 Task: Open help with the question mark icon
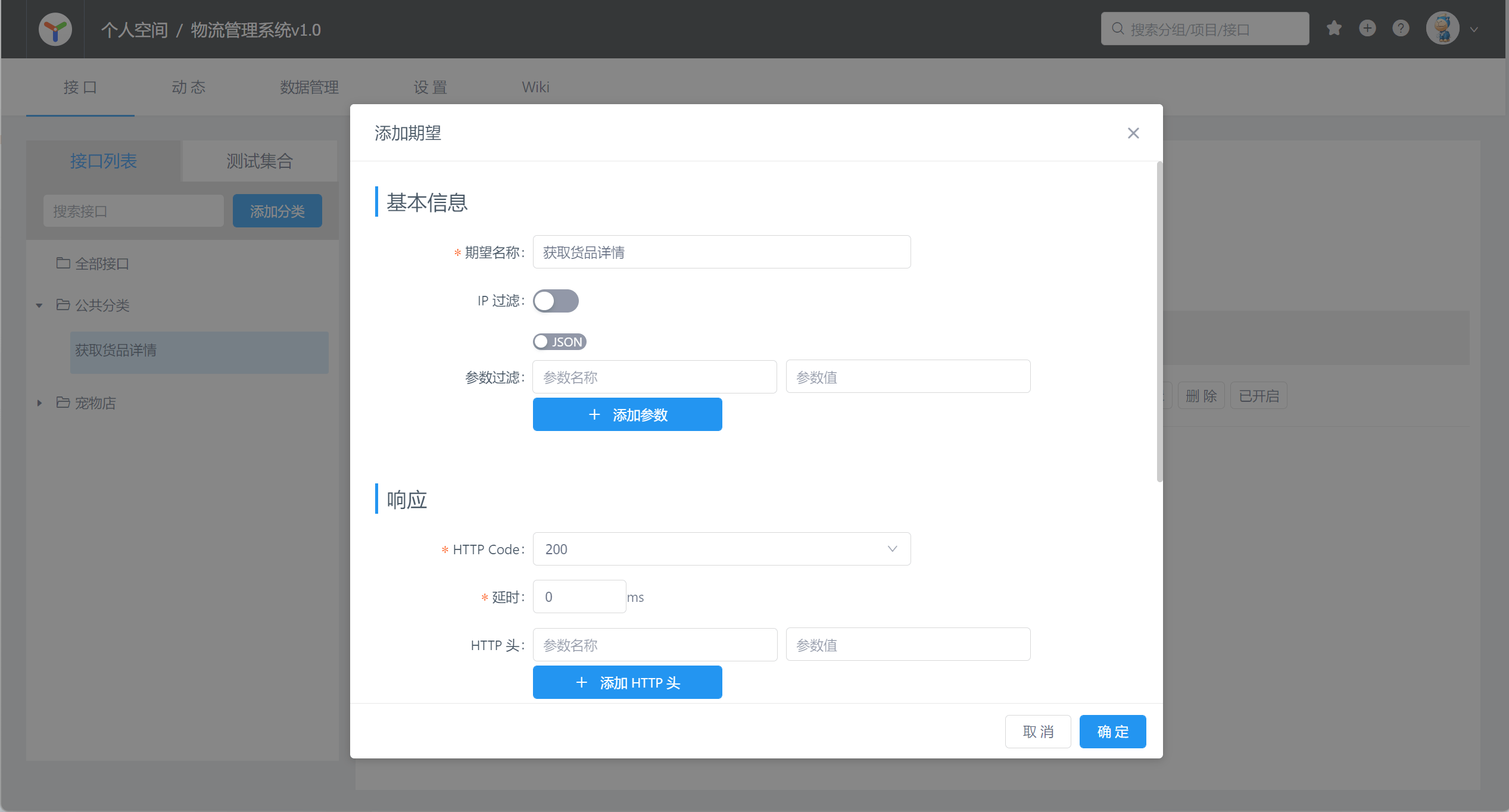click(x=1401, y=28)
